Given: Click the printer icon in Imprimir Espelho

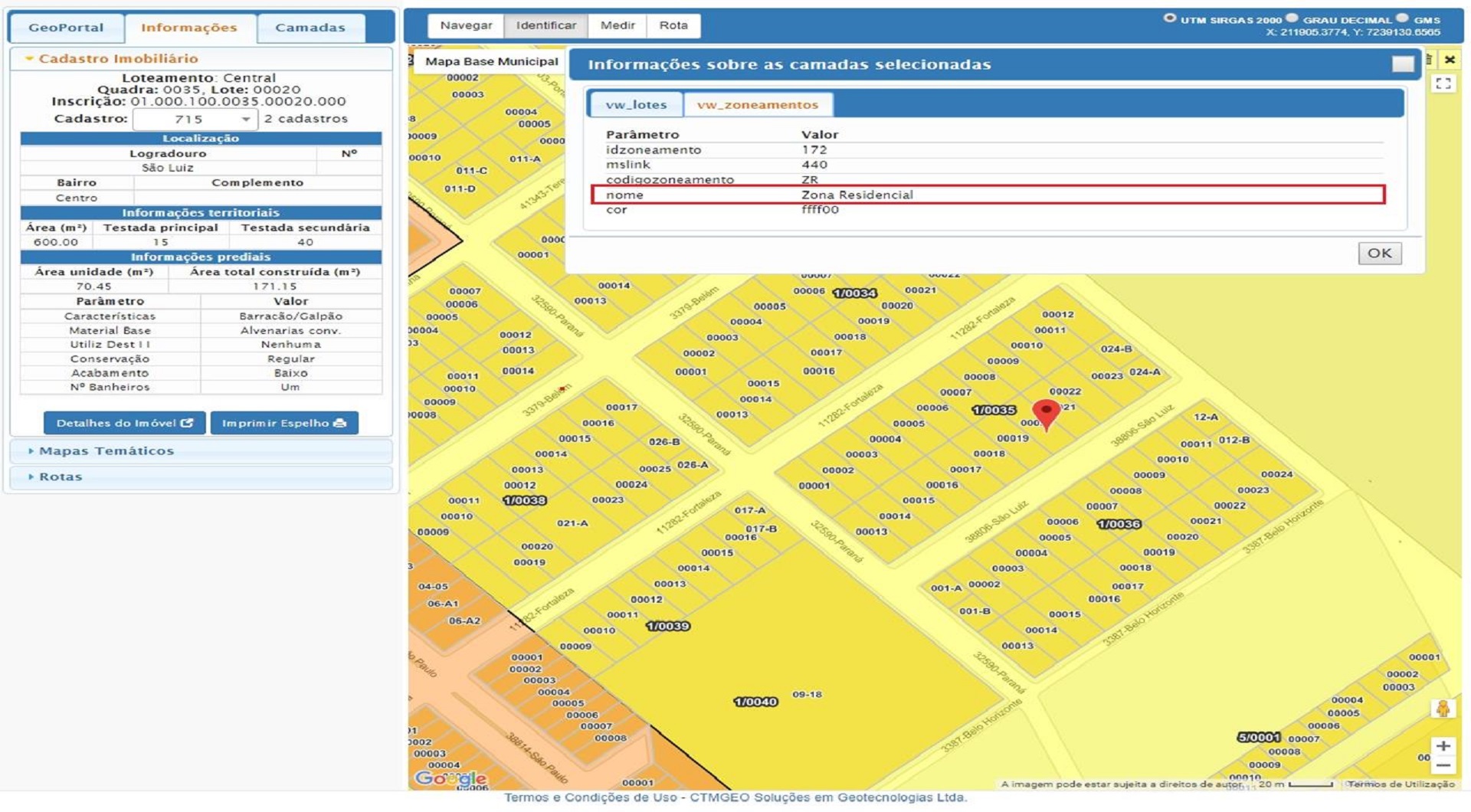Looking at the screenshot, I should [x=340, y=423].
